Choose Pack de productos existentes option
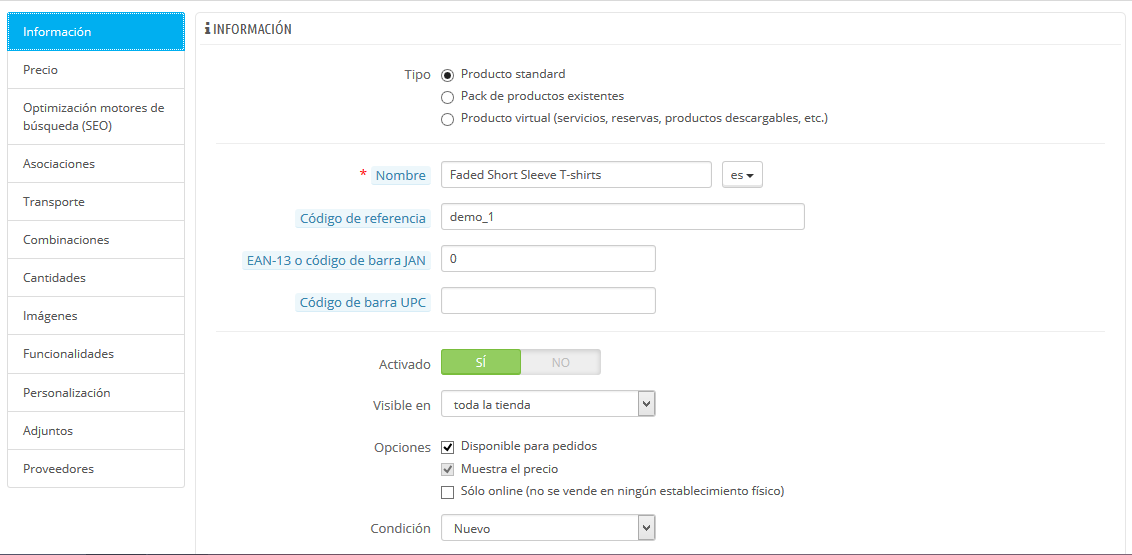Screen dimensions: 1132x555 click(448, 97)
